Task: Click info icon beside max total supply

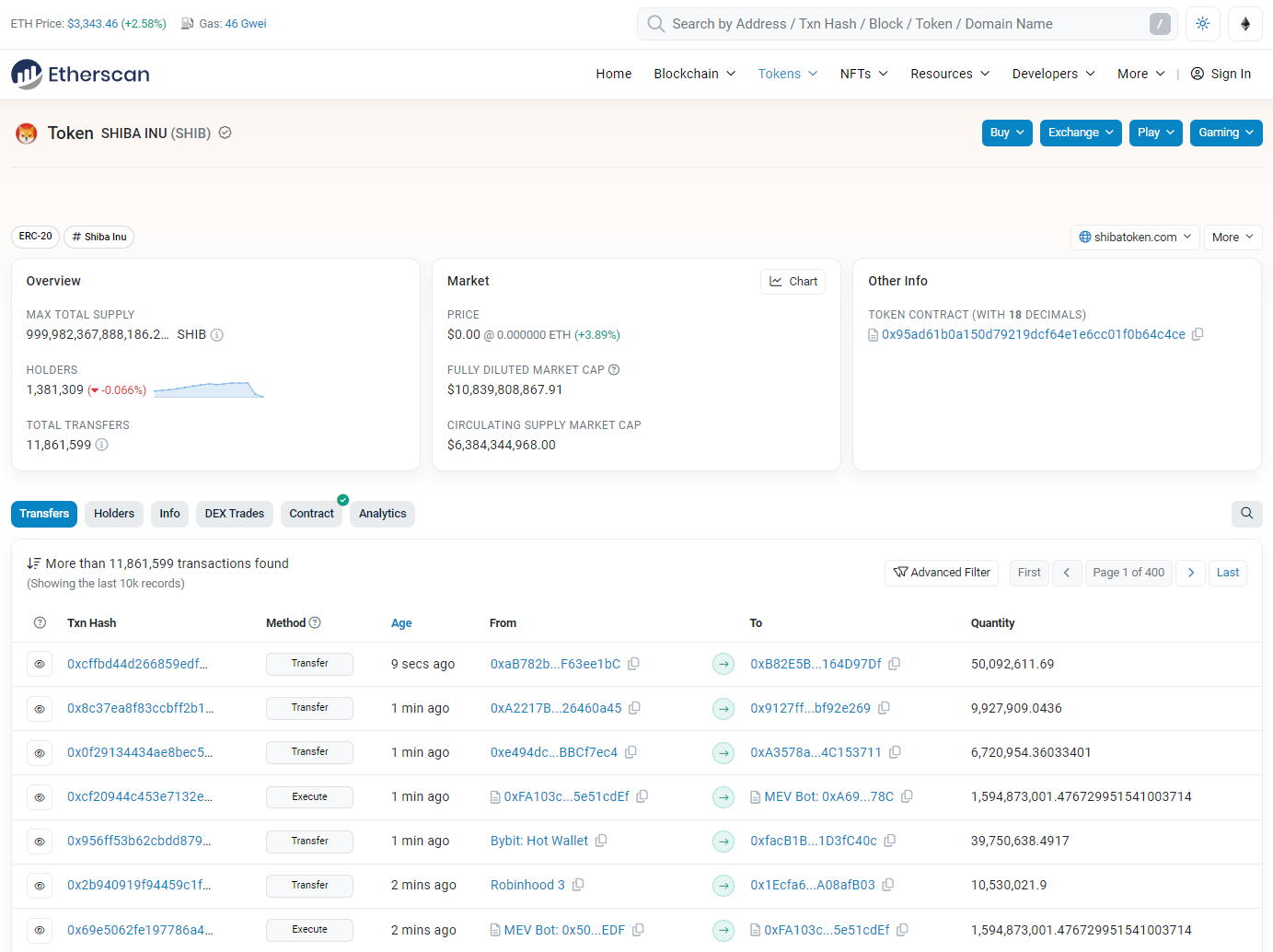Action: tap(217, 335)
